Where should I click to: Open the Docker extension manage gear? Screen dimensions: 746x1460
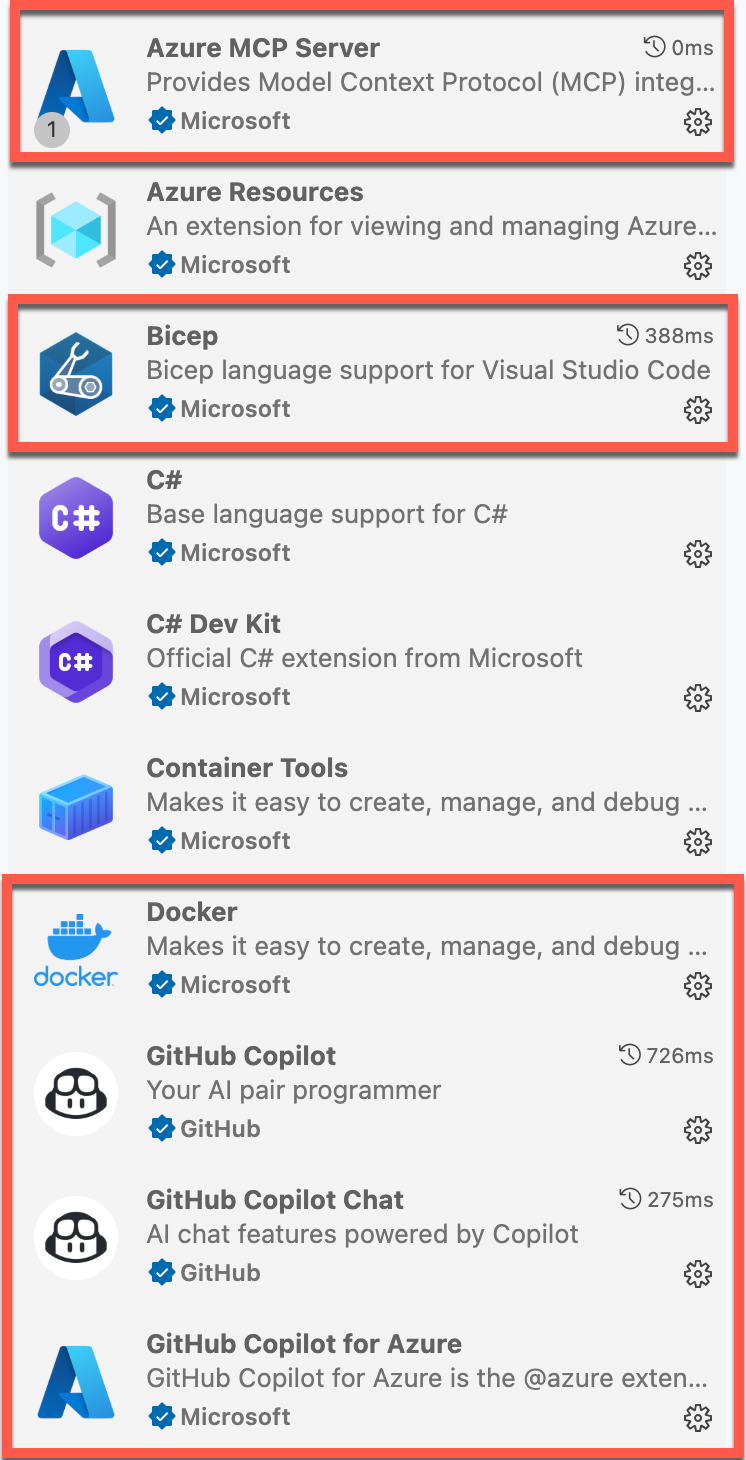pyautogui.click(x=698, y=986)
